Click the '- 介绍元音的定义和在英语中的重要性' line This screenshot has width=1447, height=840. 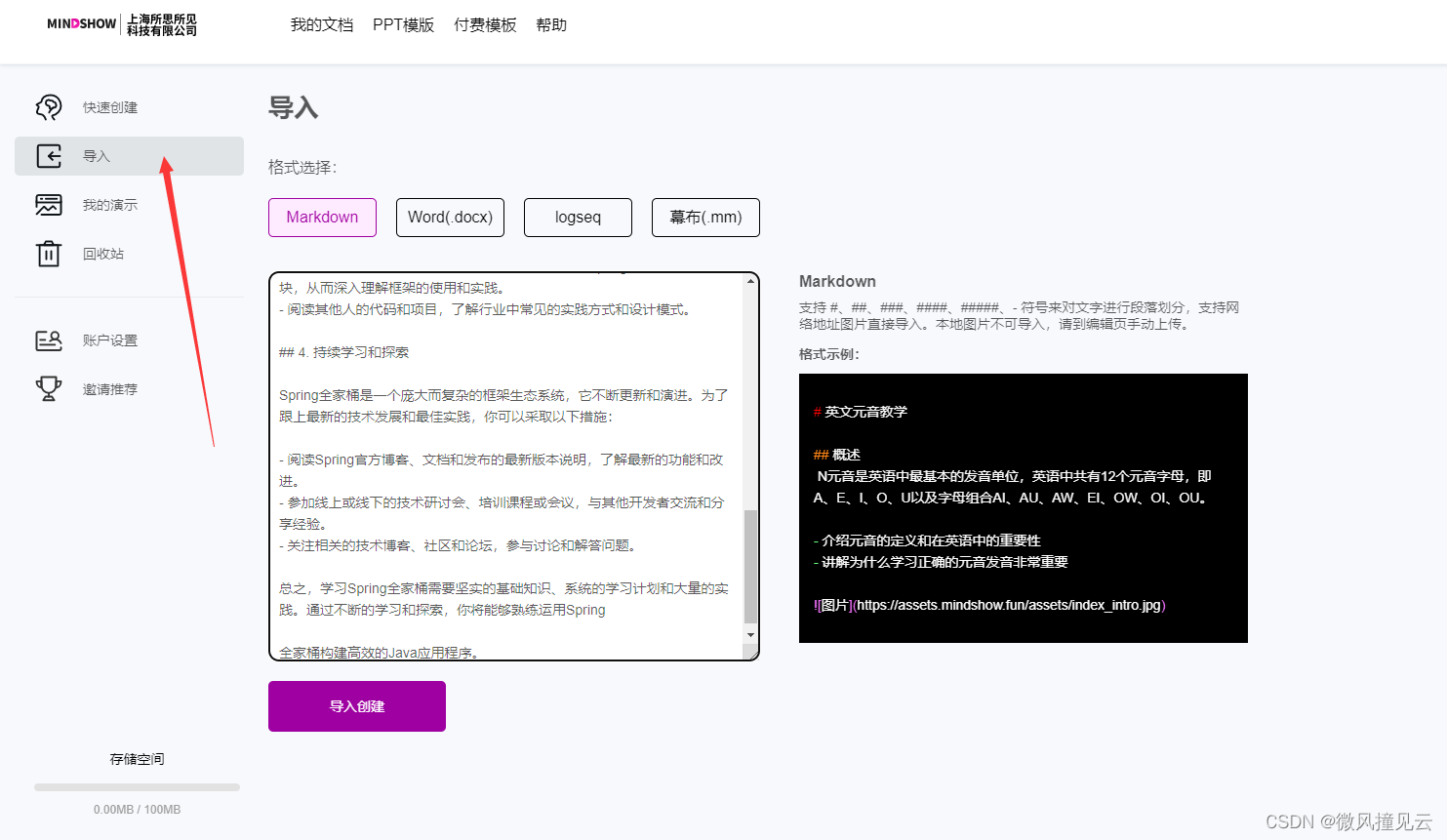[x=927, y=540]
